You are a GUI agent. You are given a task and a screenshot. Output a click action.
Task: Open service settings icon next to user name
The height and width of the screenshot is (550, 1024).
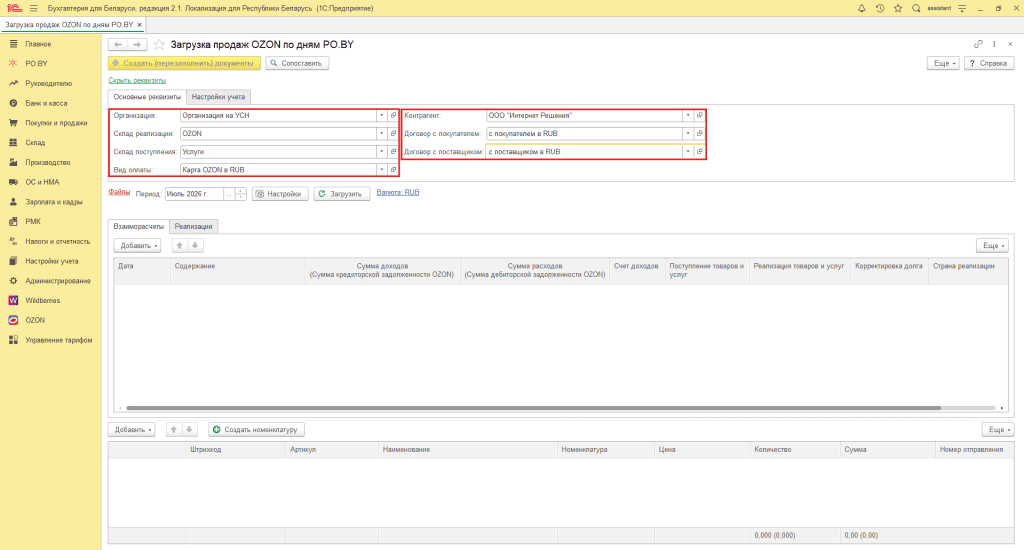pyautogui.click(x=962, y=8)
